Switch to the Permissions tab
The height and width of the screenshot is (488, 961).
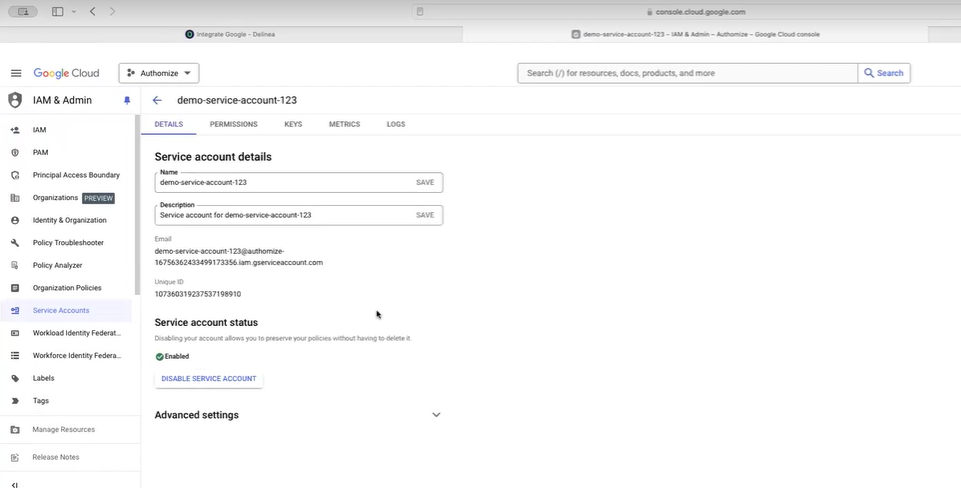pos(233,124)
